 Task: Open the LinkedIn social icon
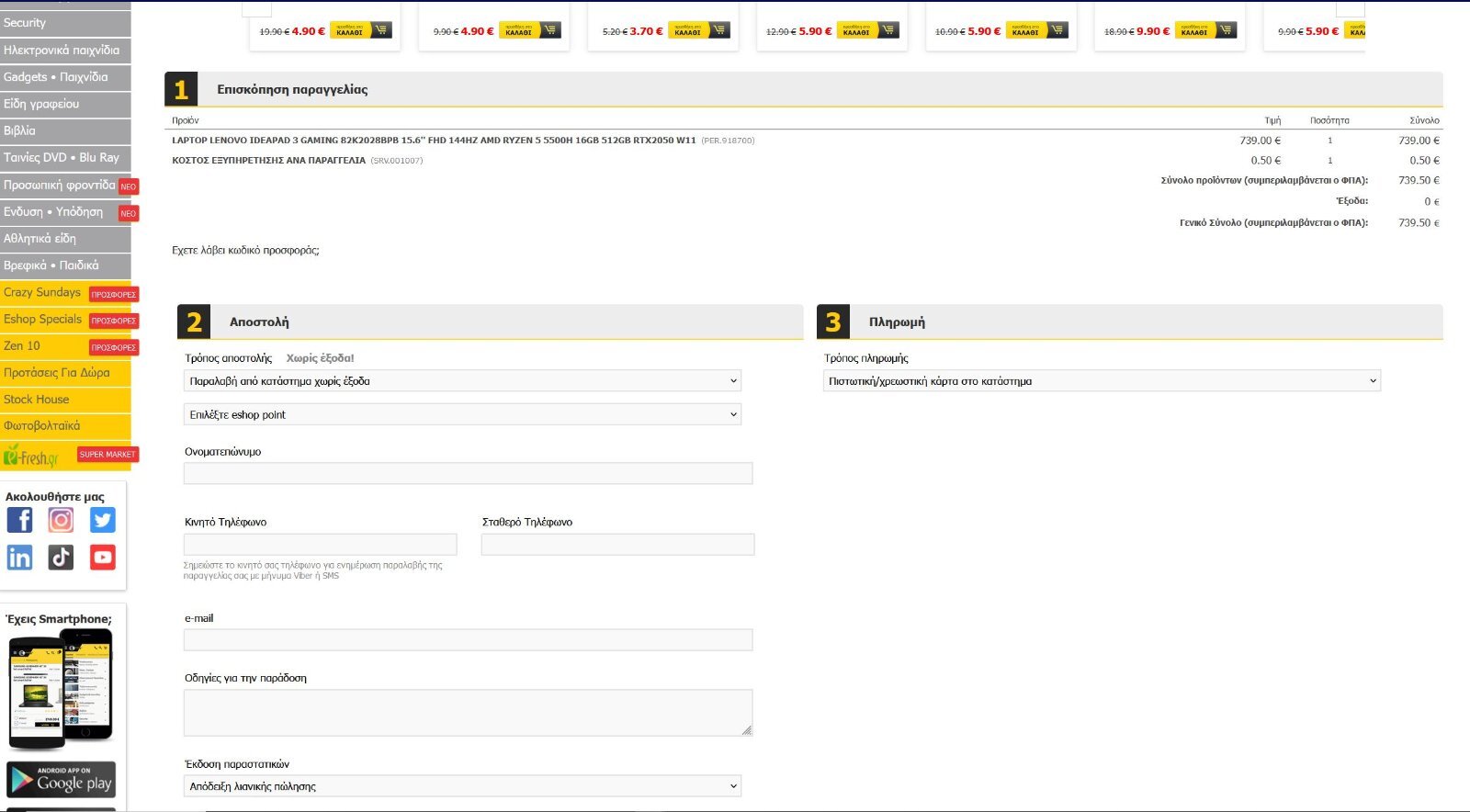pos(19,558)
